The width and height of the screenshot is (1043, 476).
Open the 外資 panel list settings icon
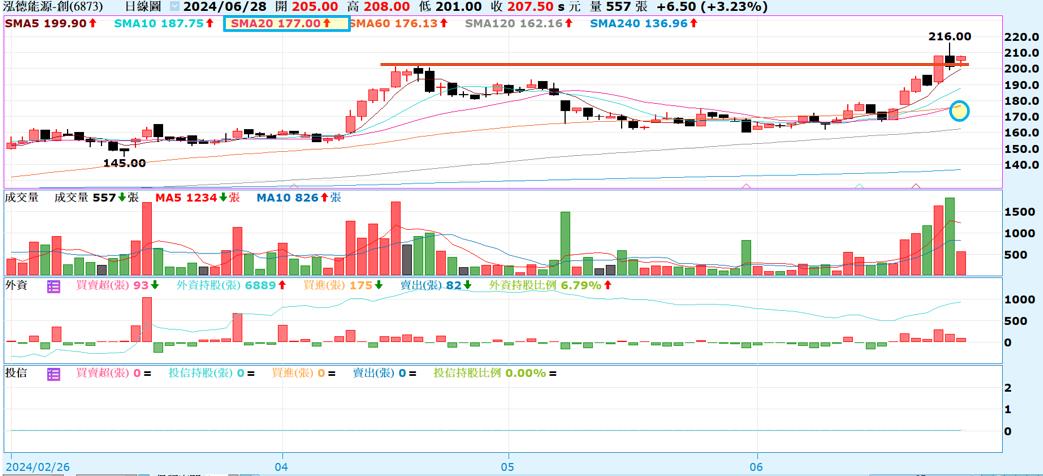[x=54, y=287]
